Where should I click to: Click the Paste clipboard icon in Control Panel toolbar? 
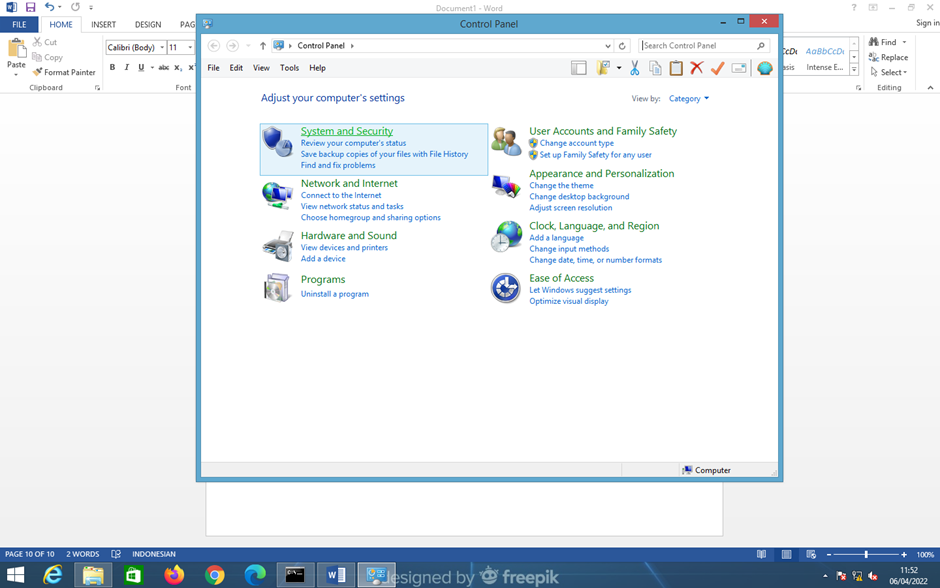[676, 68]
